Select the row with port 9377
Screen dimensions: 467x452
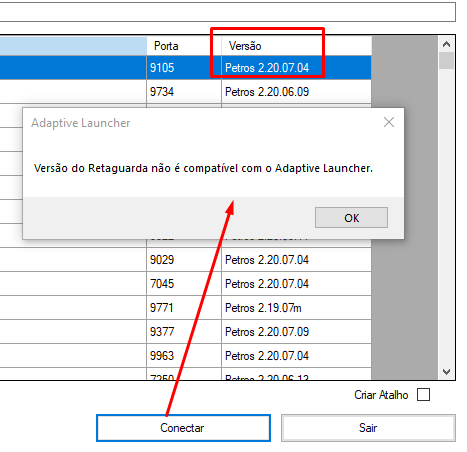pos(186,332)
